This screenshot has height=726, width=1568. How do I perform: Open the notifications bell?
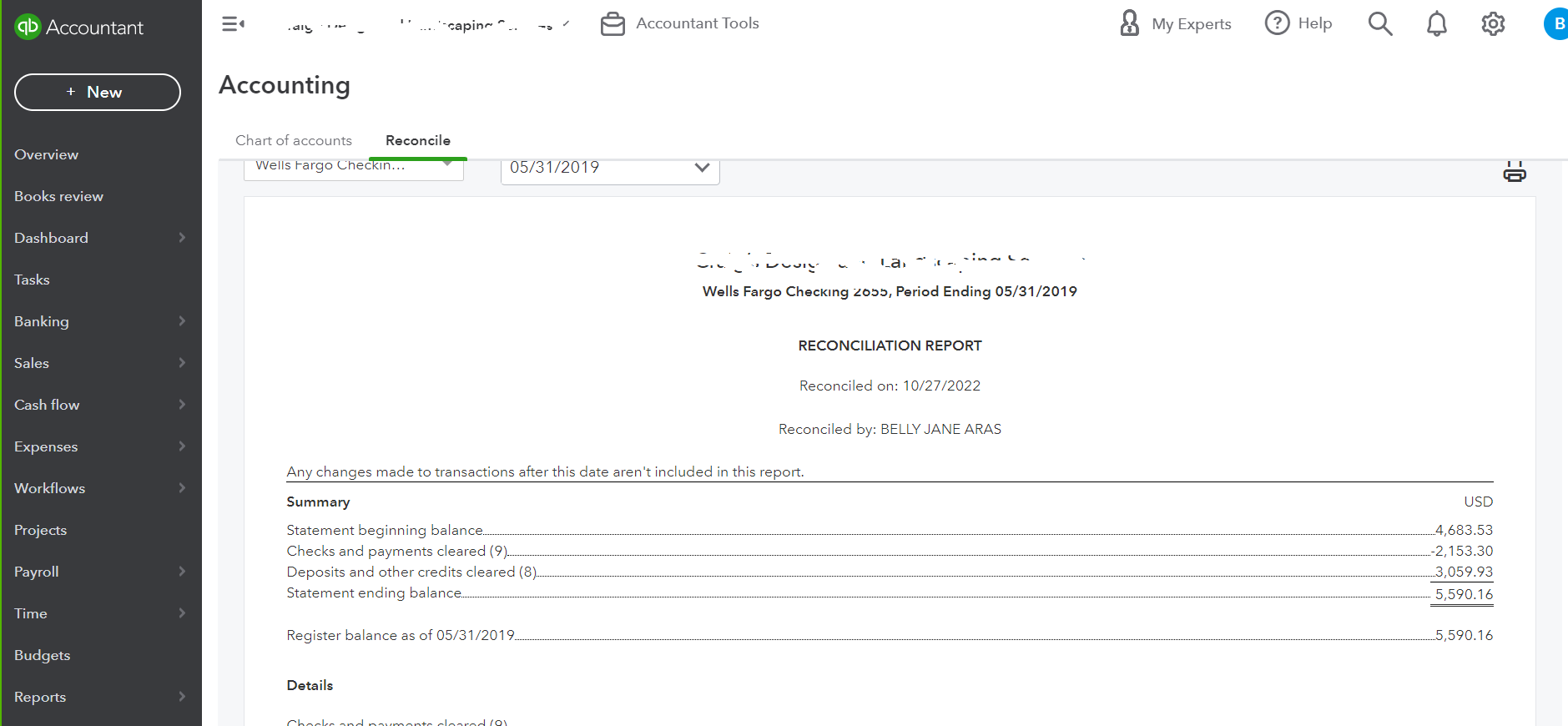(x=1436, y=24)
